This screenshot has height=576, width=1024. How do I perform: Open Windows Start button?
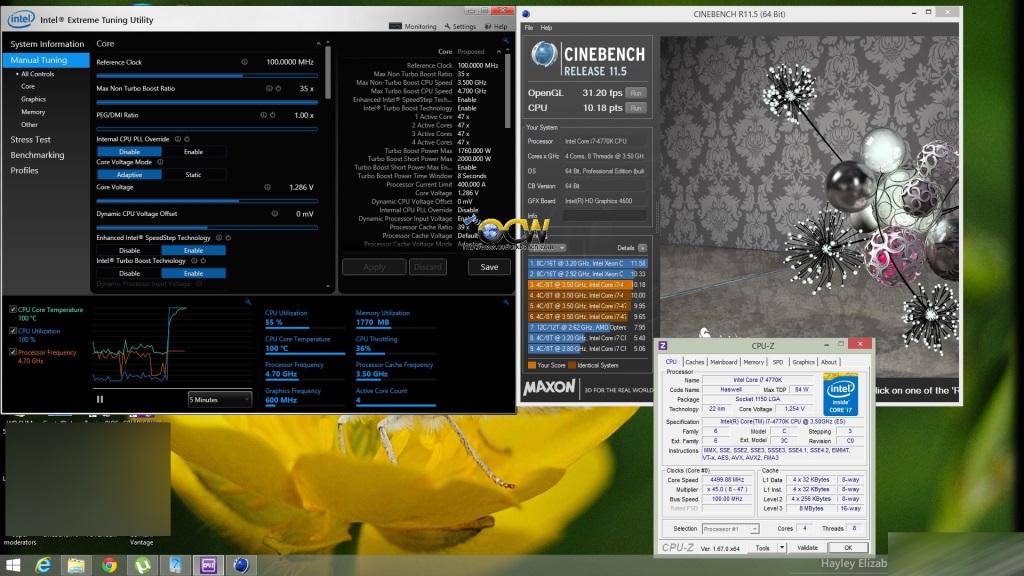(x=12, y=565)
